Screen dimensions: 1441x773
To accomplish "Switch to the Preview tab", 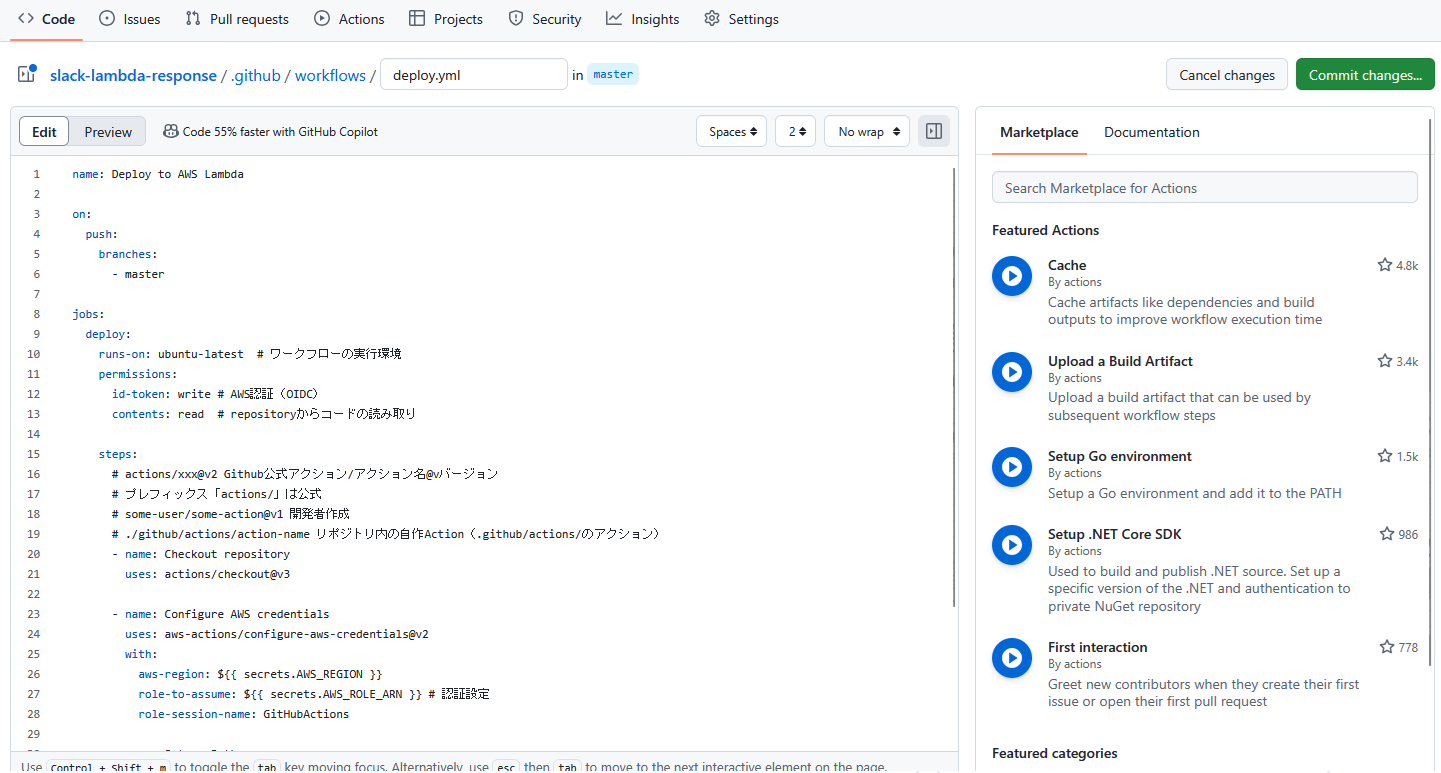I will click(x=107, y=130).
